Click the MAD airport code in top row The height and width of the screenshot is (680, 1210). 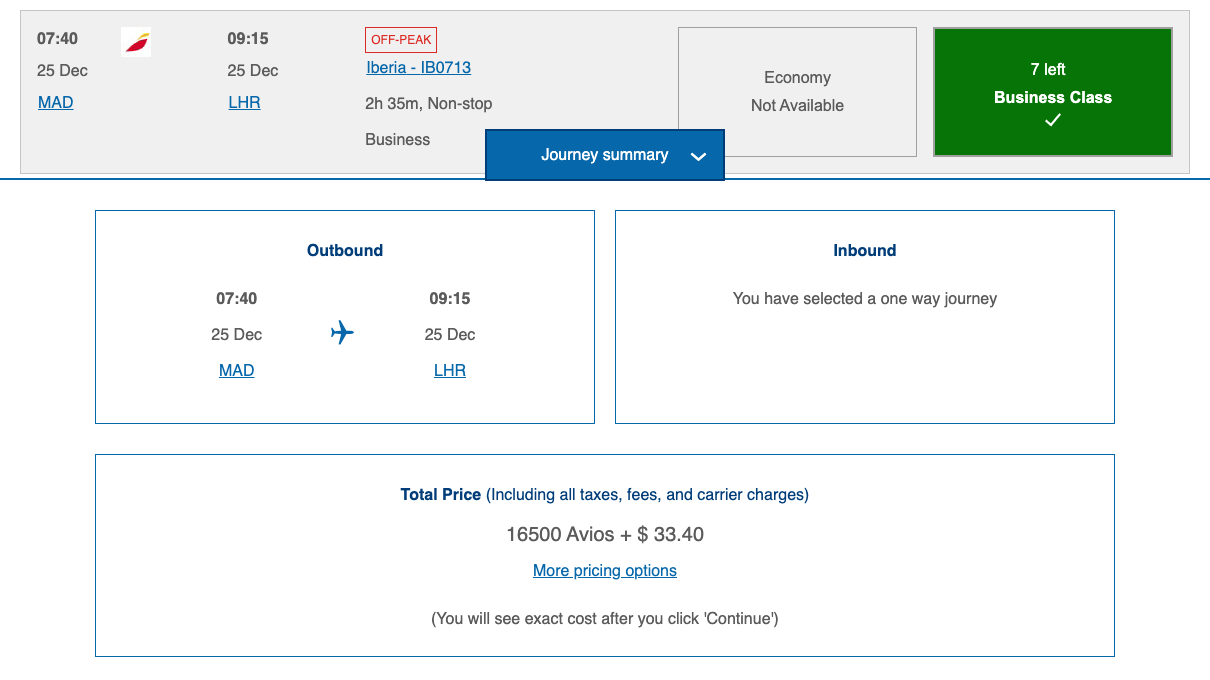click(x=55, y=102)
